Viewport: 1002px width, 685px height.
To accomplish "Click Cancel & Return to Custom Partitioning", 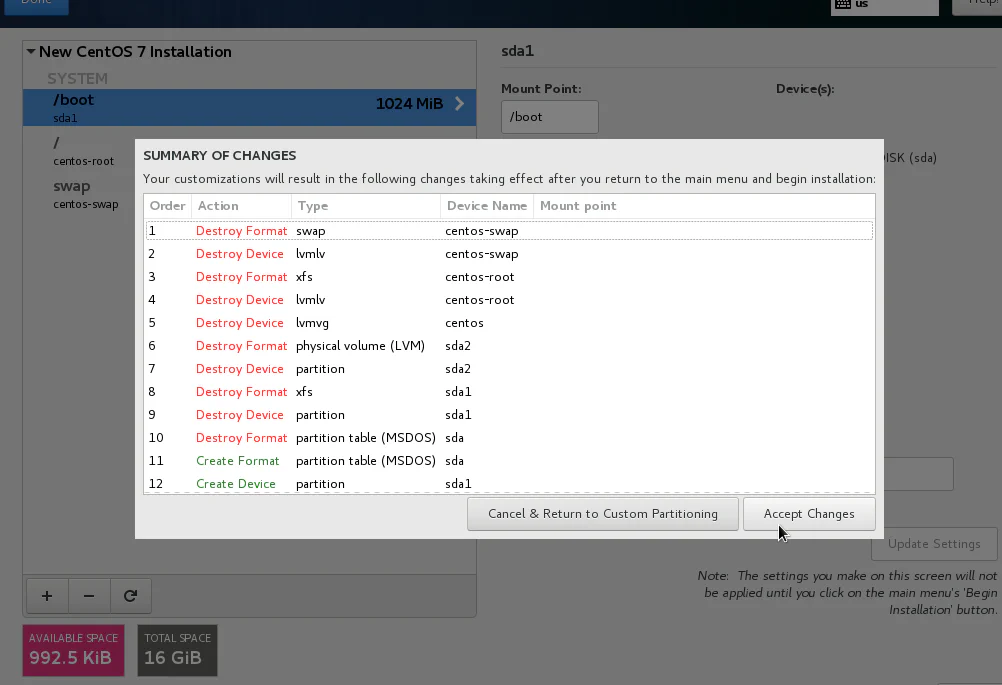I will [603, 514].
